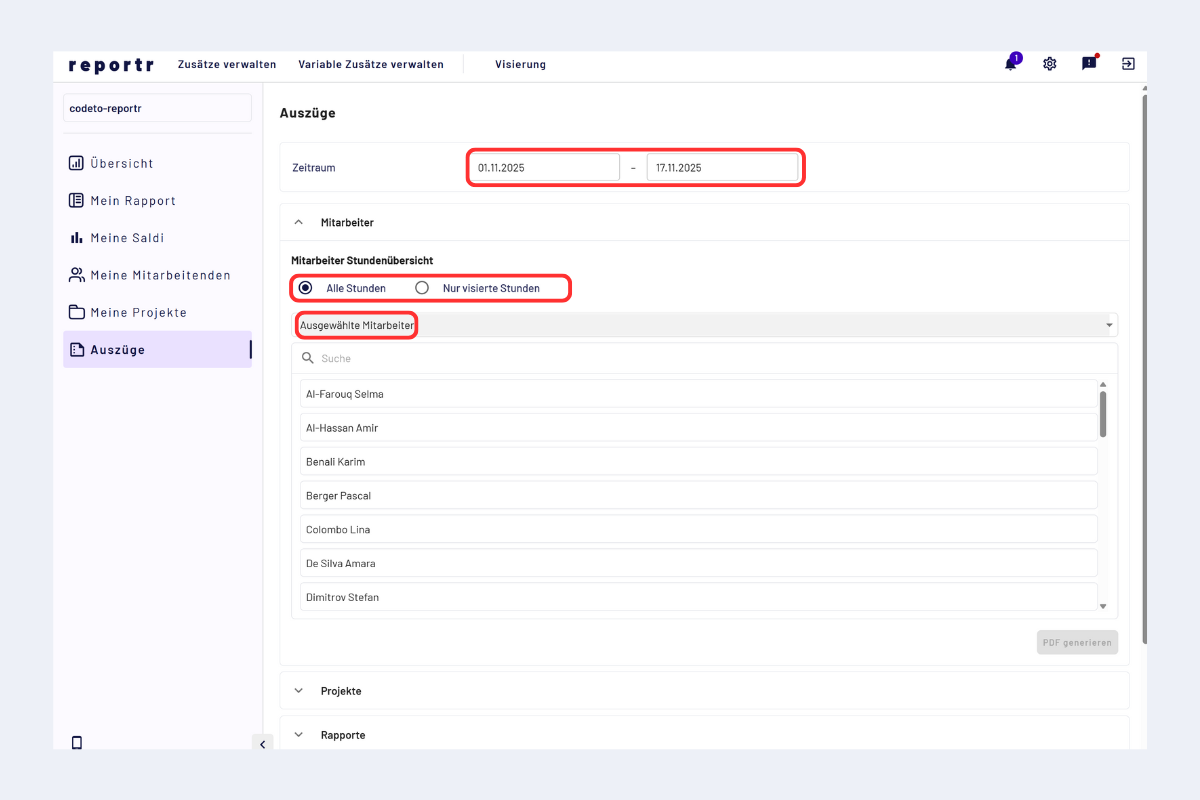This screenshot has width=1200, height=800.
Task: Select the Alle Stunden radio button
Action: (x=306, y=288)
